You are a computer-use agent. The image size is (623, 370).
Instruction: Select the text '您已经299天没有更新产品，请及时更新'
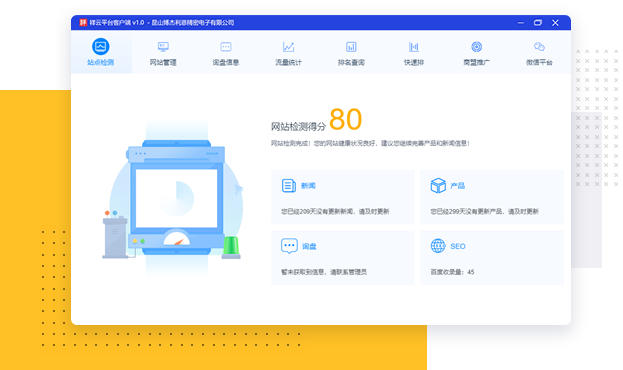484,211
